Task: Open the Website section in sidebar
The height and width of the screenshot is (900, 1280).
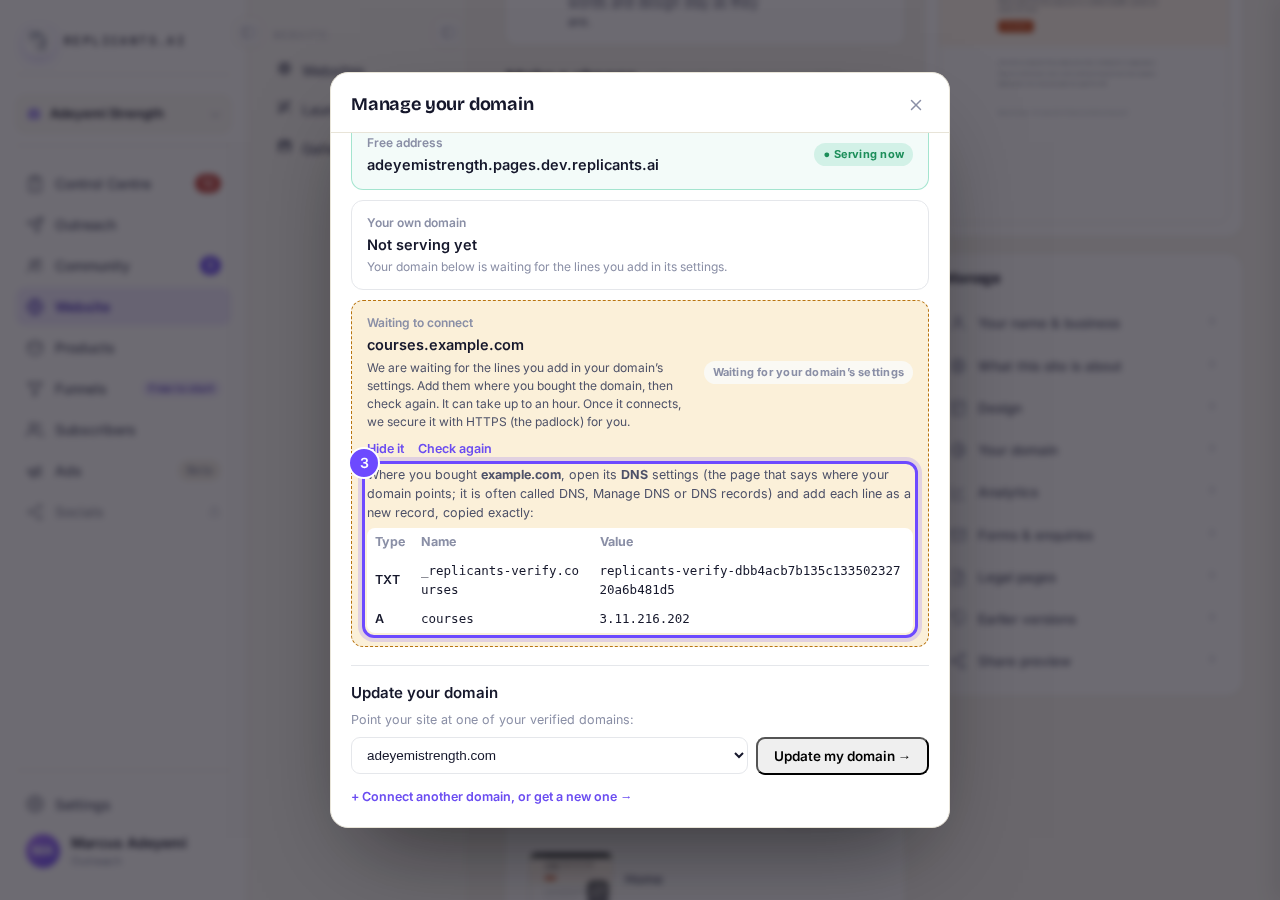Action: click(x=124, y=307)
